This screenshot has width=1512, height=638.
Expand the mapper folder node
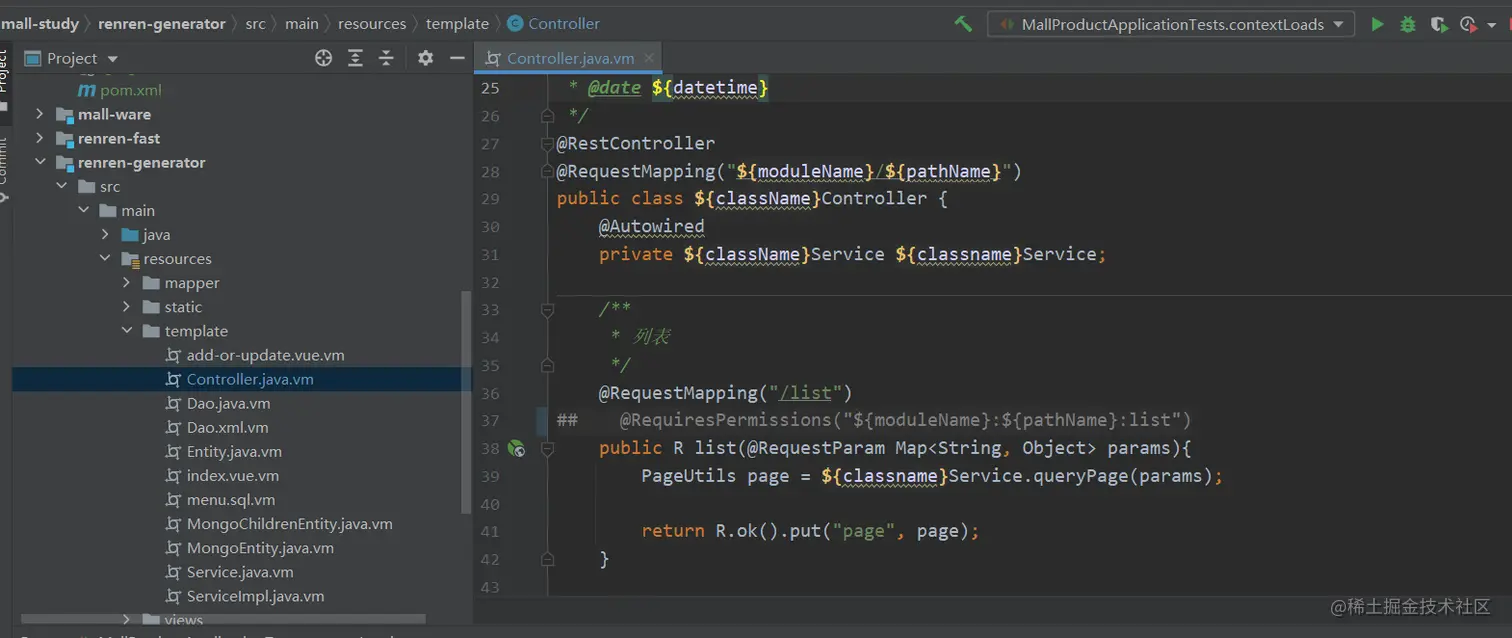(126, 283)
